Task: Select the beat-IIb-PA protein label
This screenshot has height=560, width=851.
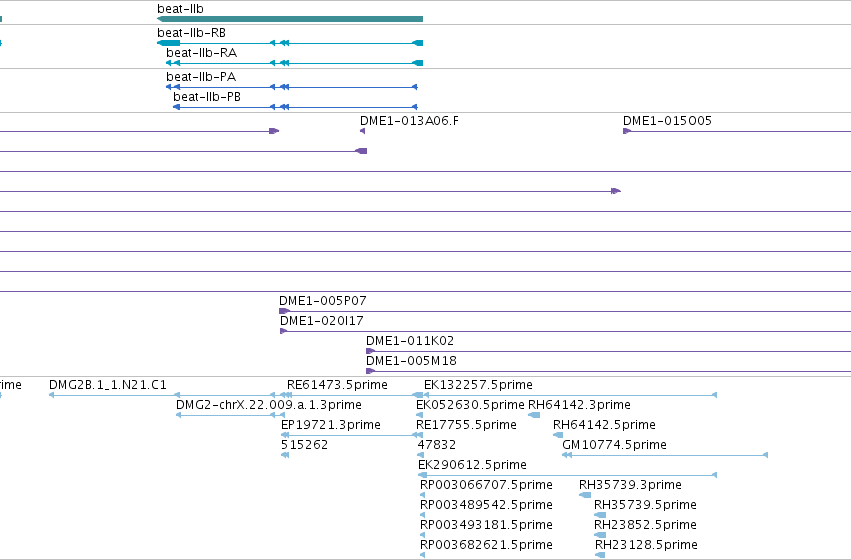Action: point(201,77)
